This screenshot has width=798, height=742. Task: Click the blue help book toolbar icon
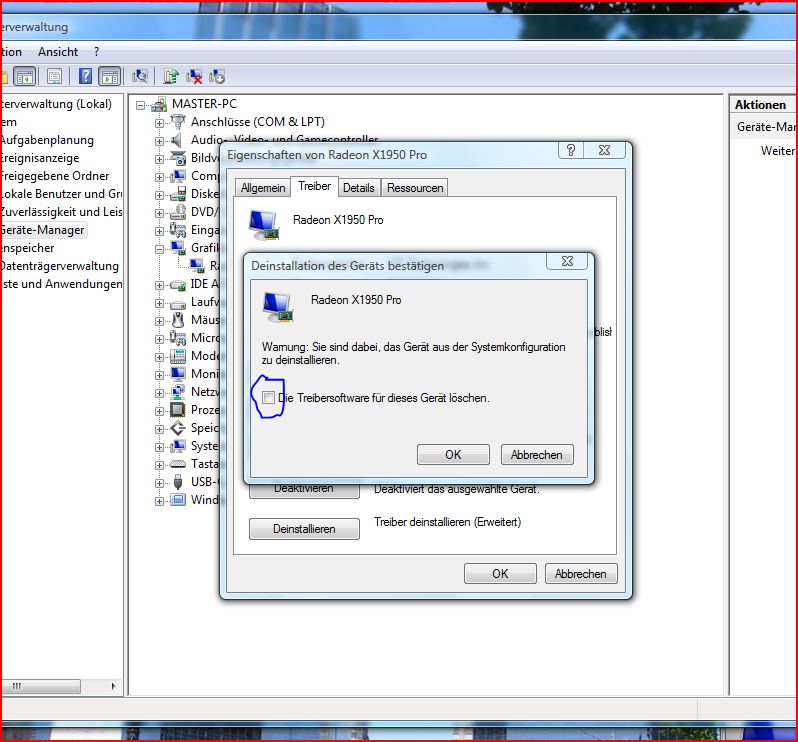click(86, 76)
